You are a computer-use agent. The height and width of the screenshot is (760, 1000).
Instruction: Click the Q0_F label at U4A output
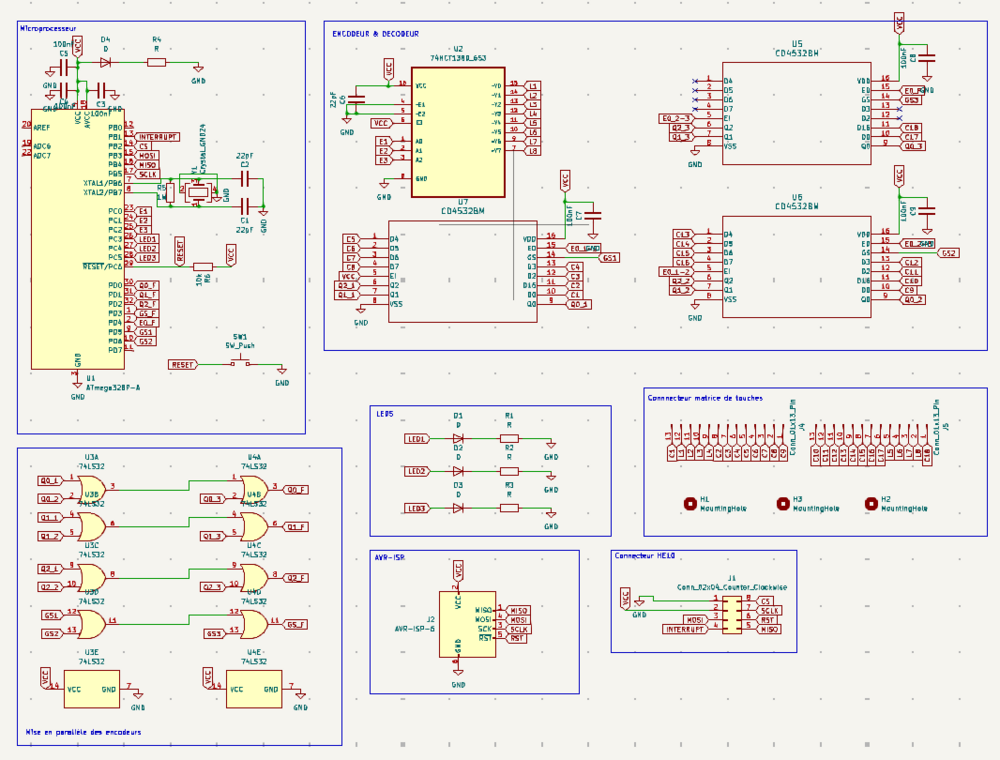(x=296, y=490)
